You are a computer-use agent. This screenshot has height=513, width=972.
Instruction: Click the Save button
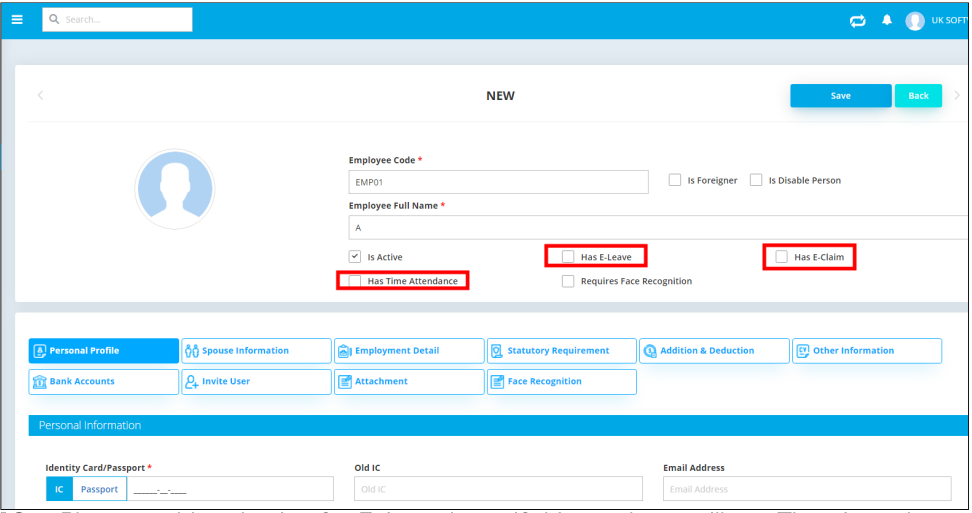840,95
